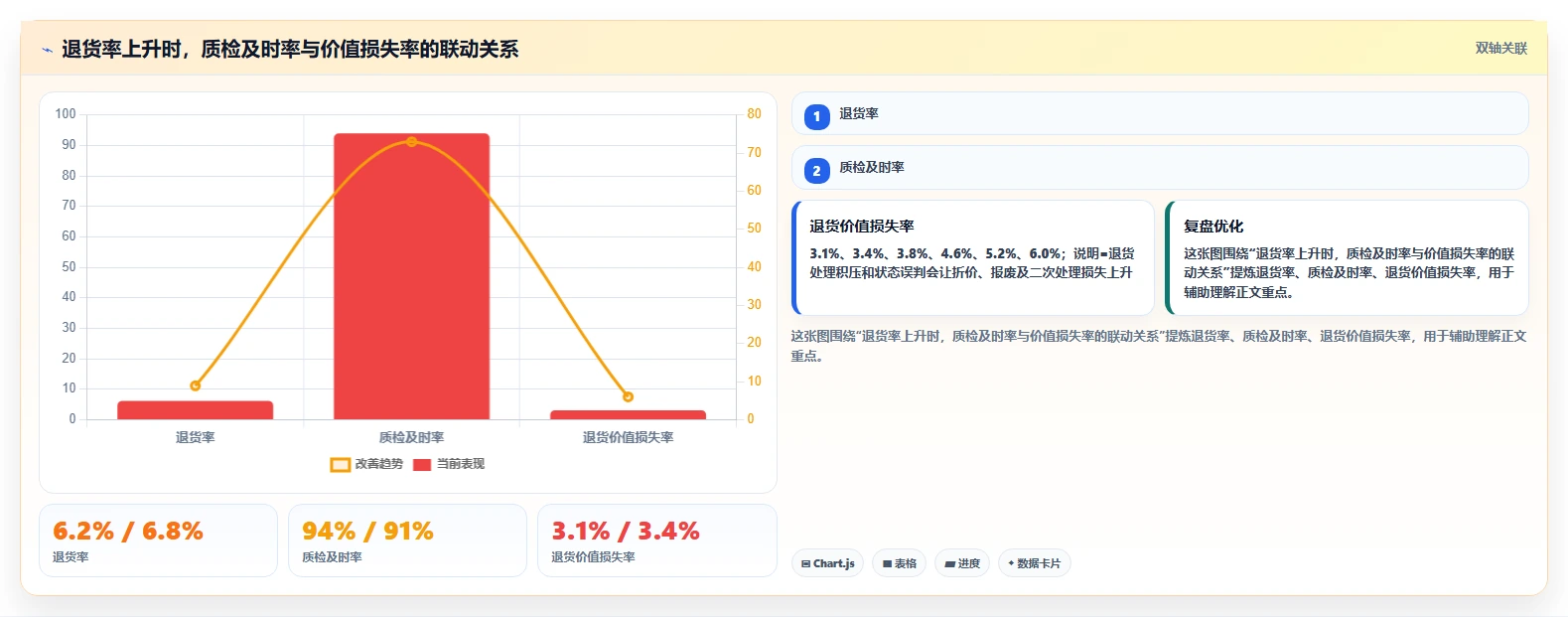The height and width of the screenshot is (617, 1568).
Task: Select the 质检及时率 list row
Action: (1160, 167)
